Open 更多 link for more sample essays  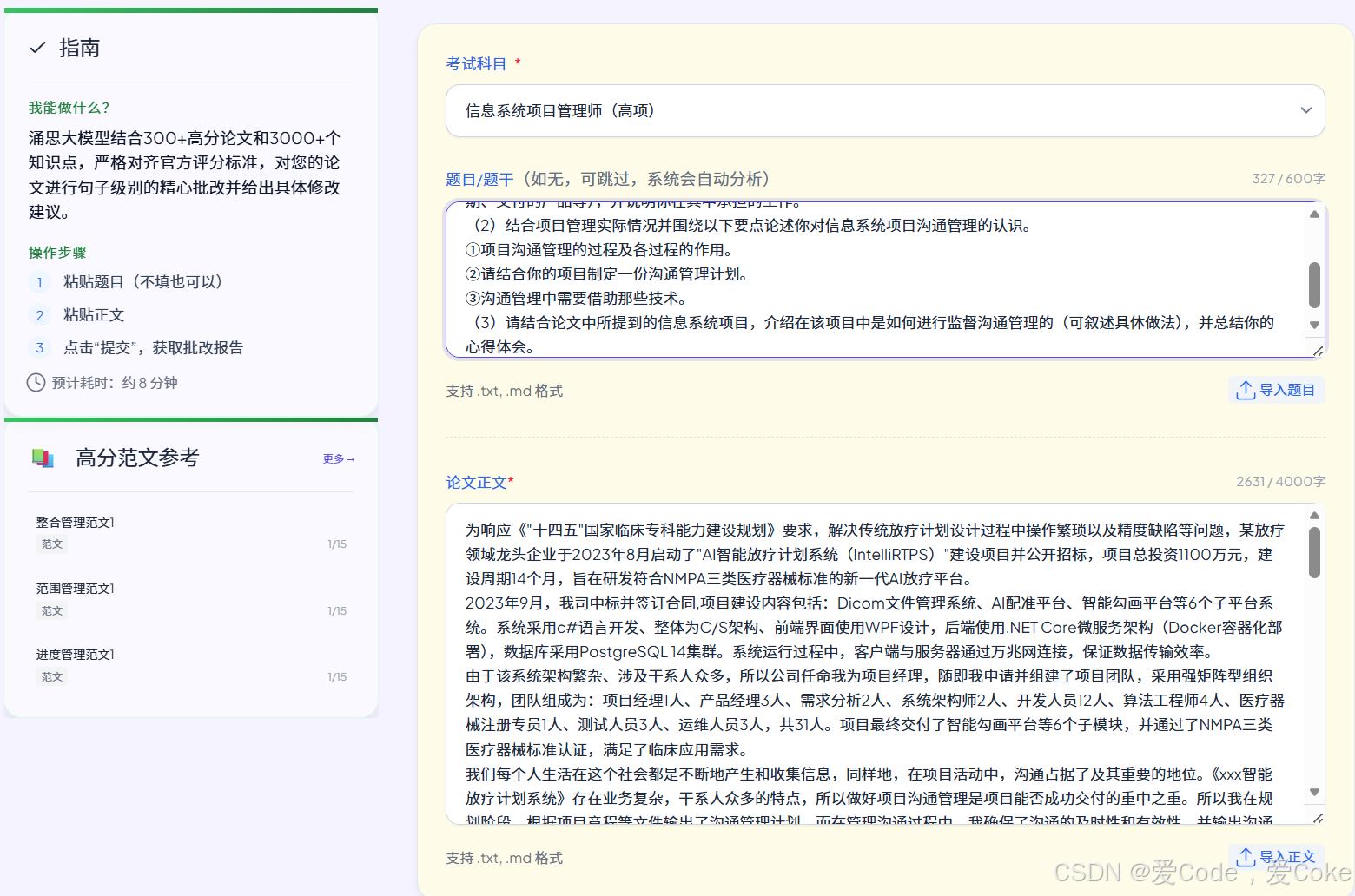point(338,458)
